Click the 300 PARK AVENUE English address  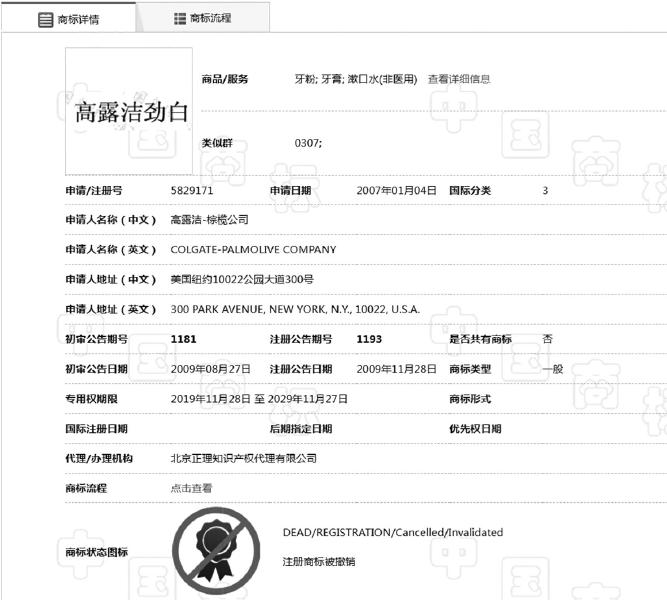[x=295, y=309]
